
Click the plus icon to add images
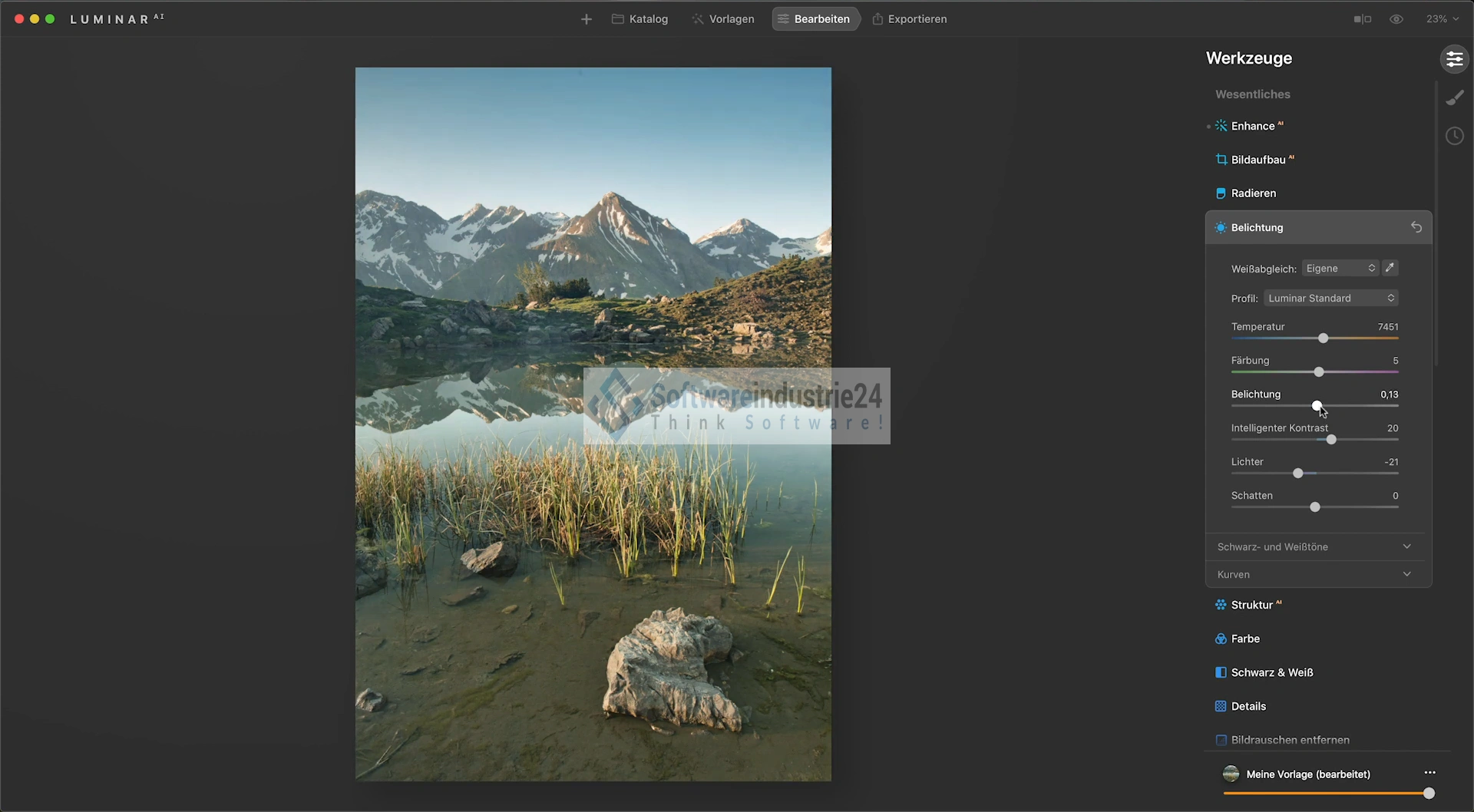tap(586, 19)
